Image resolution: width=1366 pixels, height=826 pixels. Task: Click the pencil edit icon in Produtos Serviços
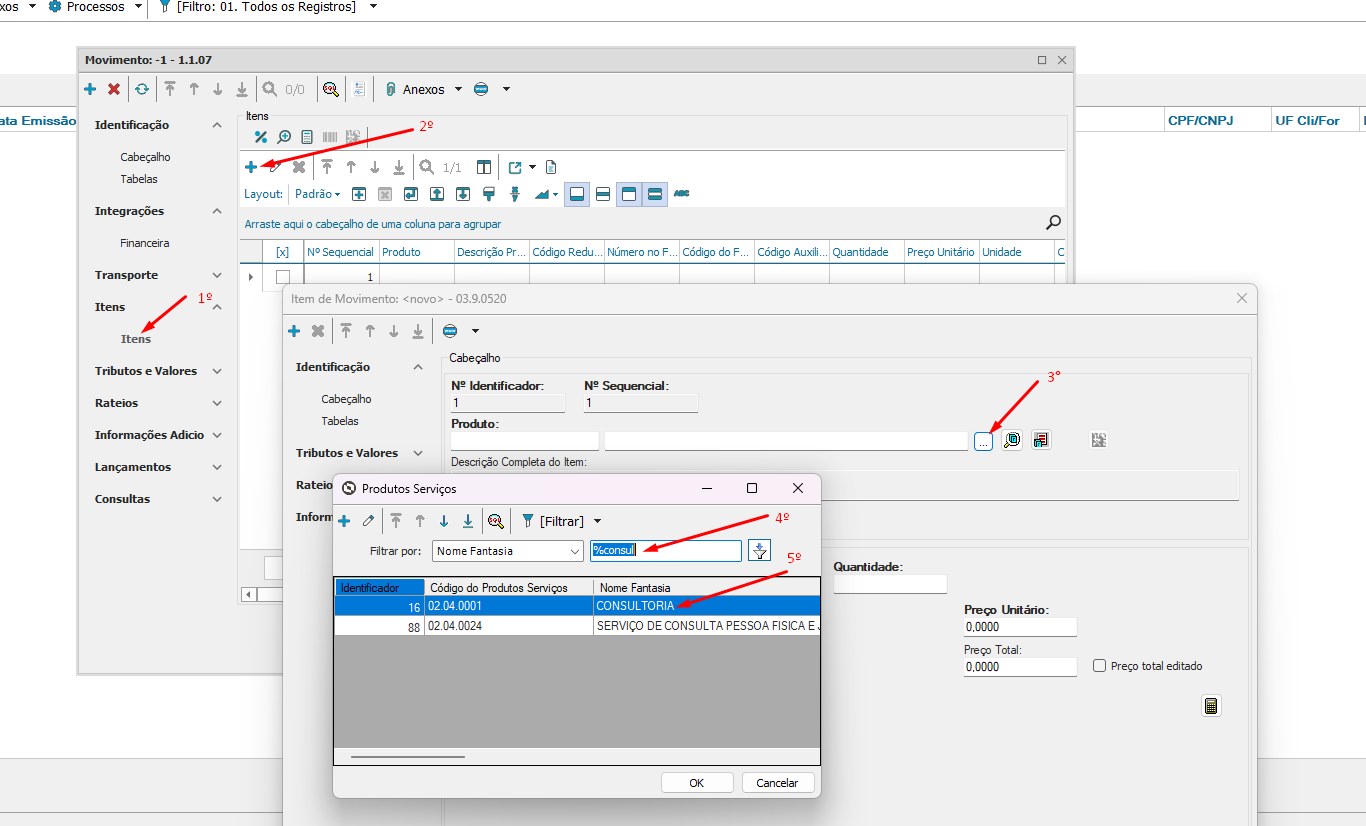click(x=368, y=521)
